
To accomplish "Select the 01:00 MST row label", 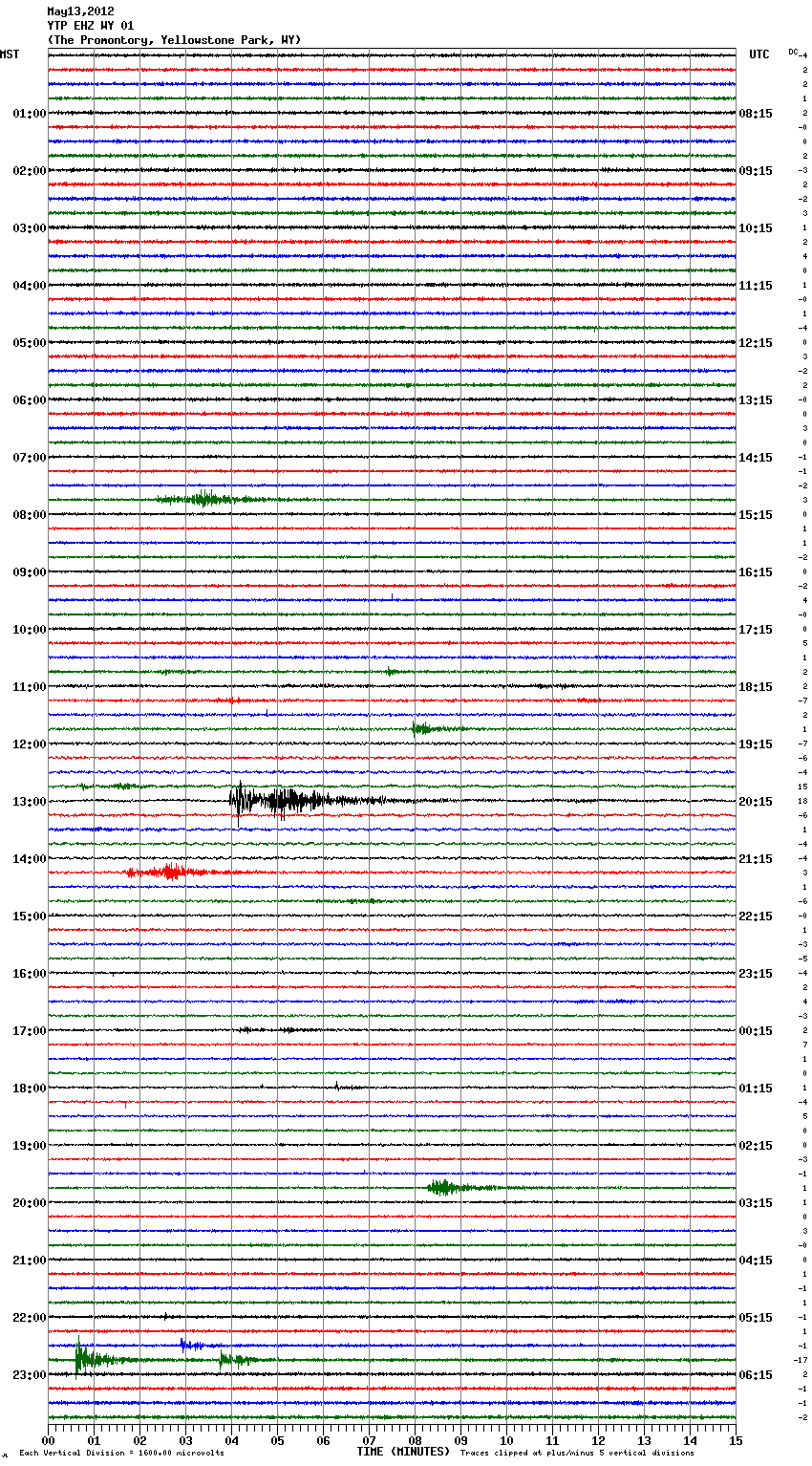I will click(30, 114).
